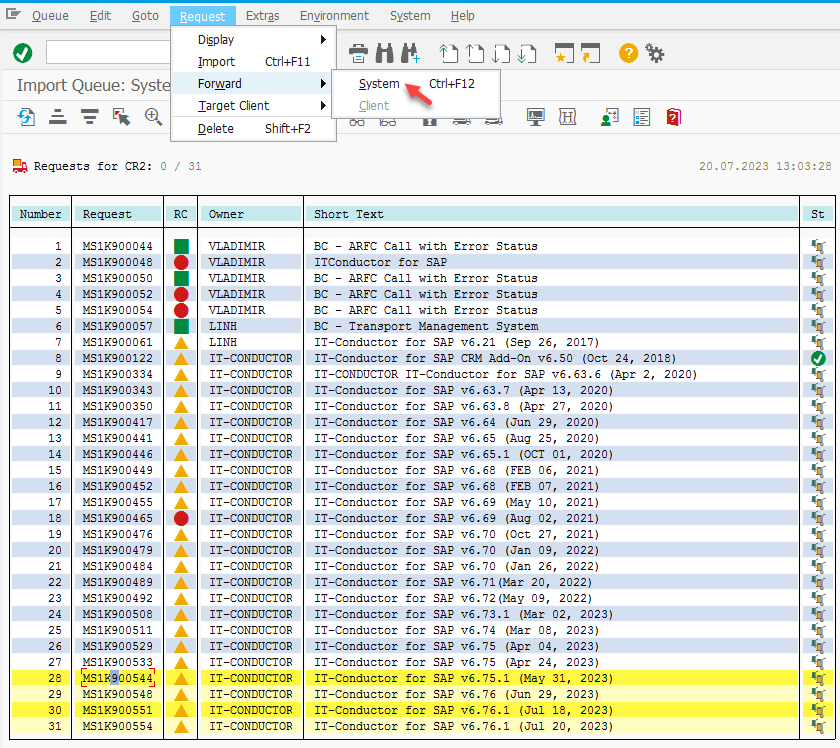
Task: Click the Next Page single down-arrow icon
Action: point(501,53)
